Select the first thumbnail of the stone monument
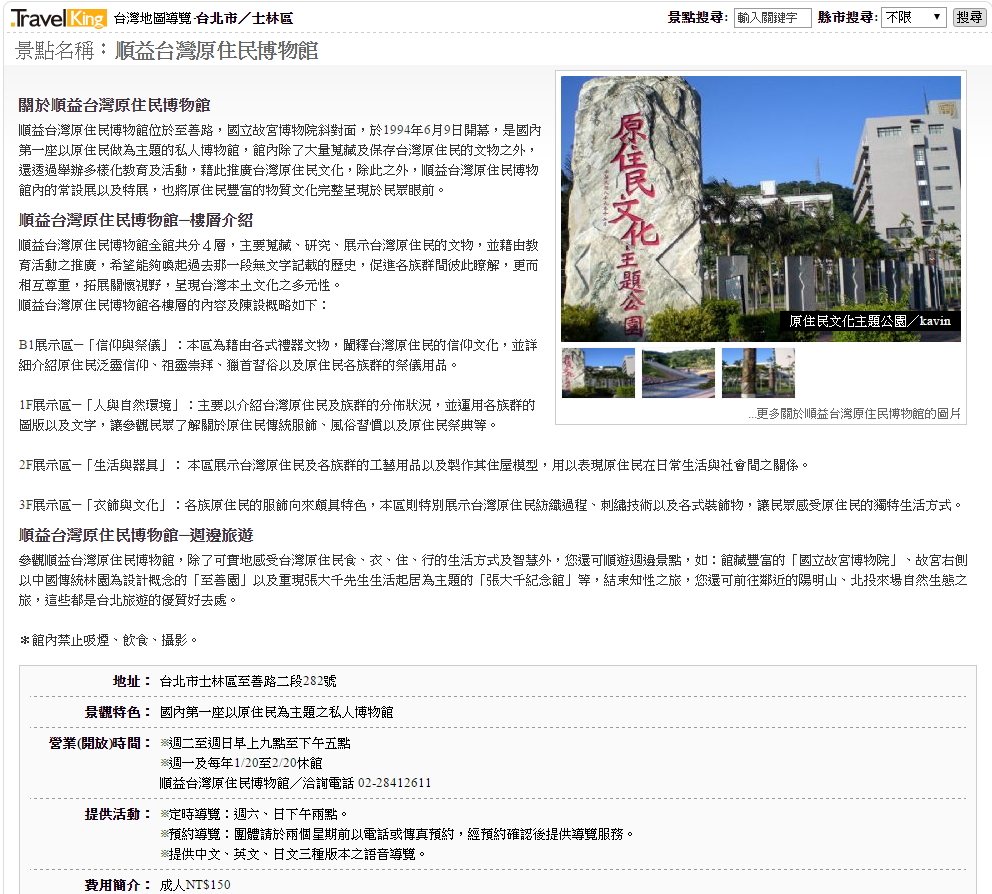Screen dimensions: 992x894 tap(598, 373)
